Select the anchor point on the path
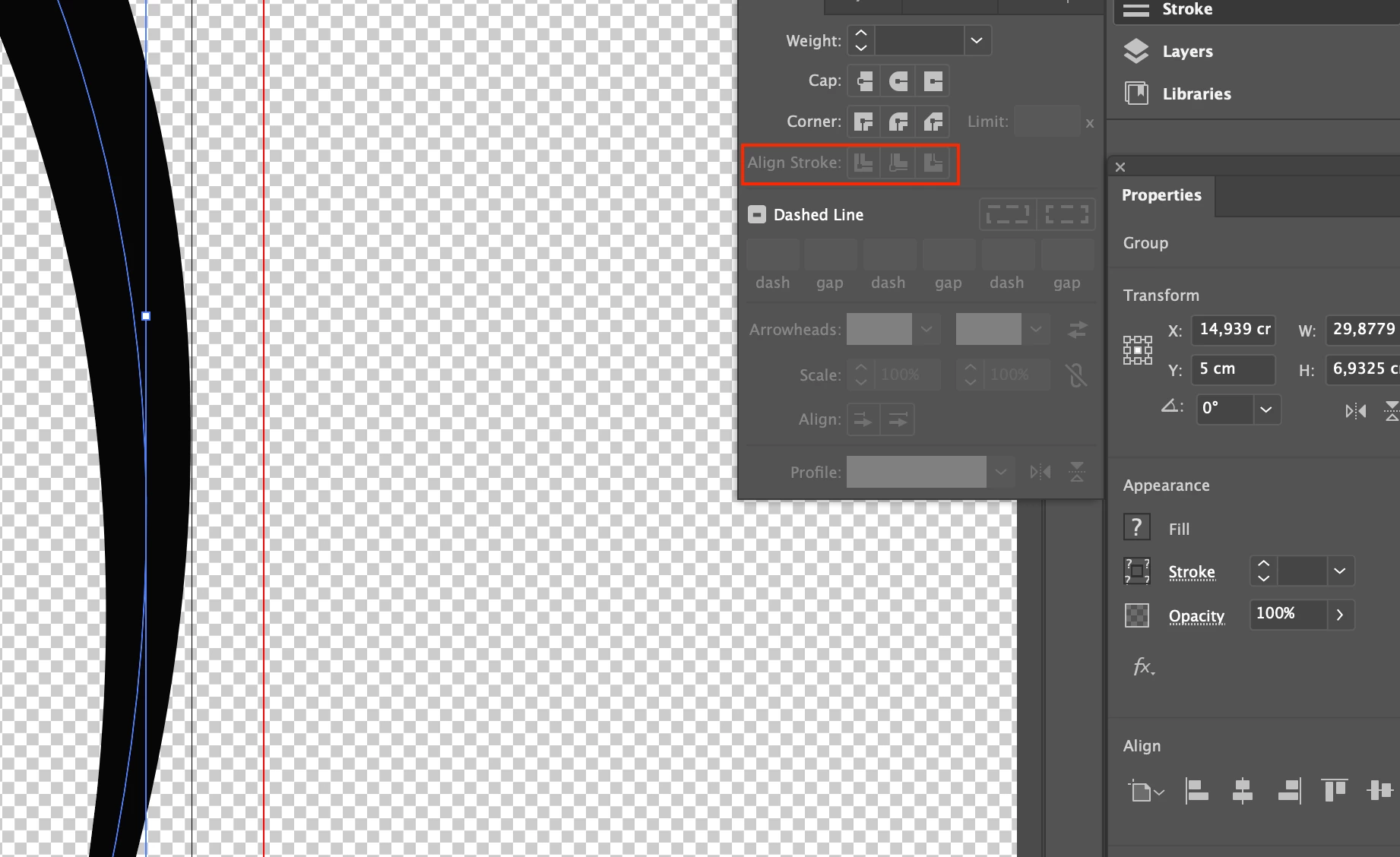The height and width of the screenshot is (857, 1400). pos(146,316)
